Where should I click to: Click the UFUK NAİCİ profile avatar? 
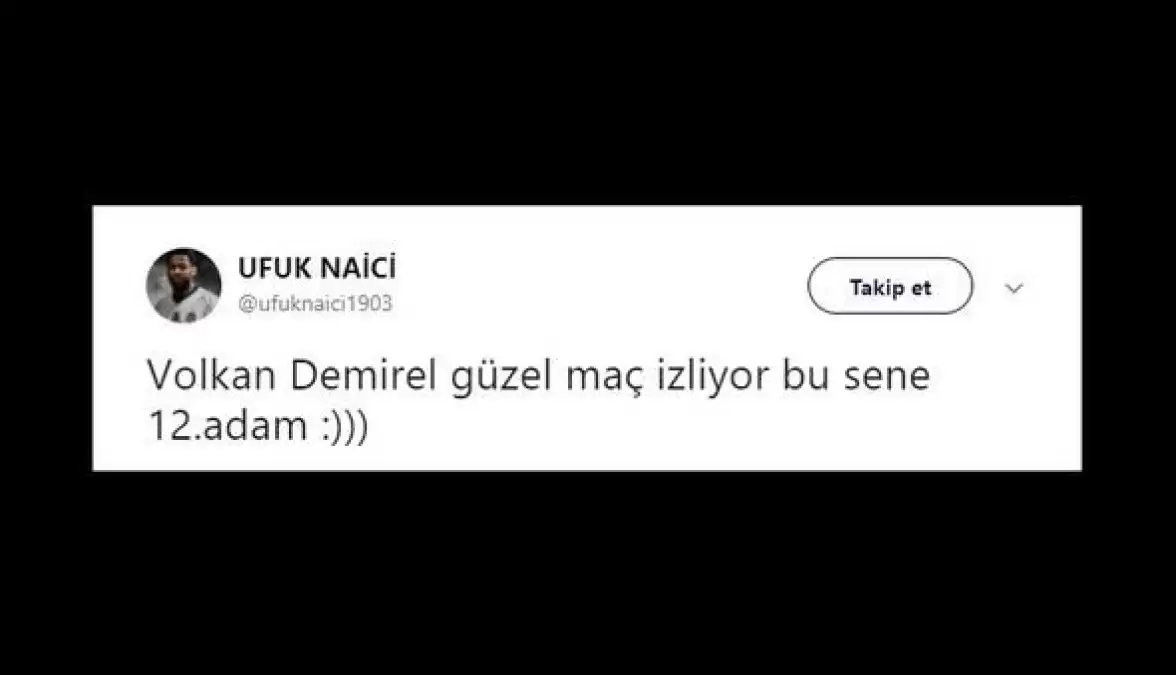click(x=183, y=285)
